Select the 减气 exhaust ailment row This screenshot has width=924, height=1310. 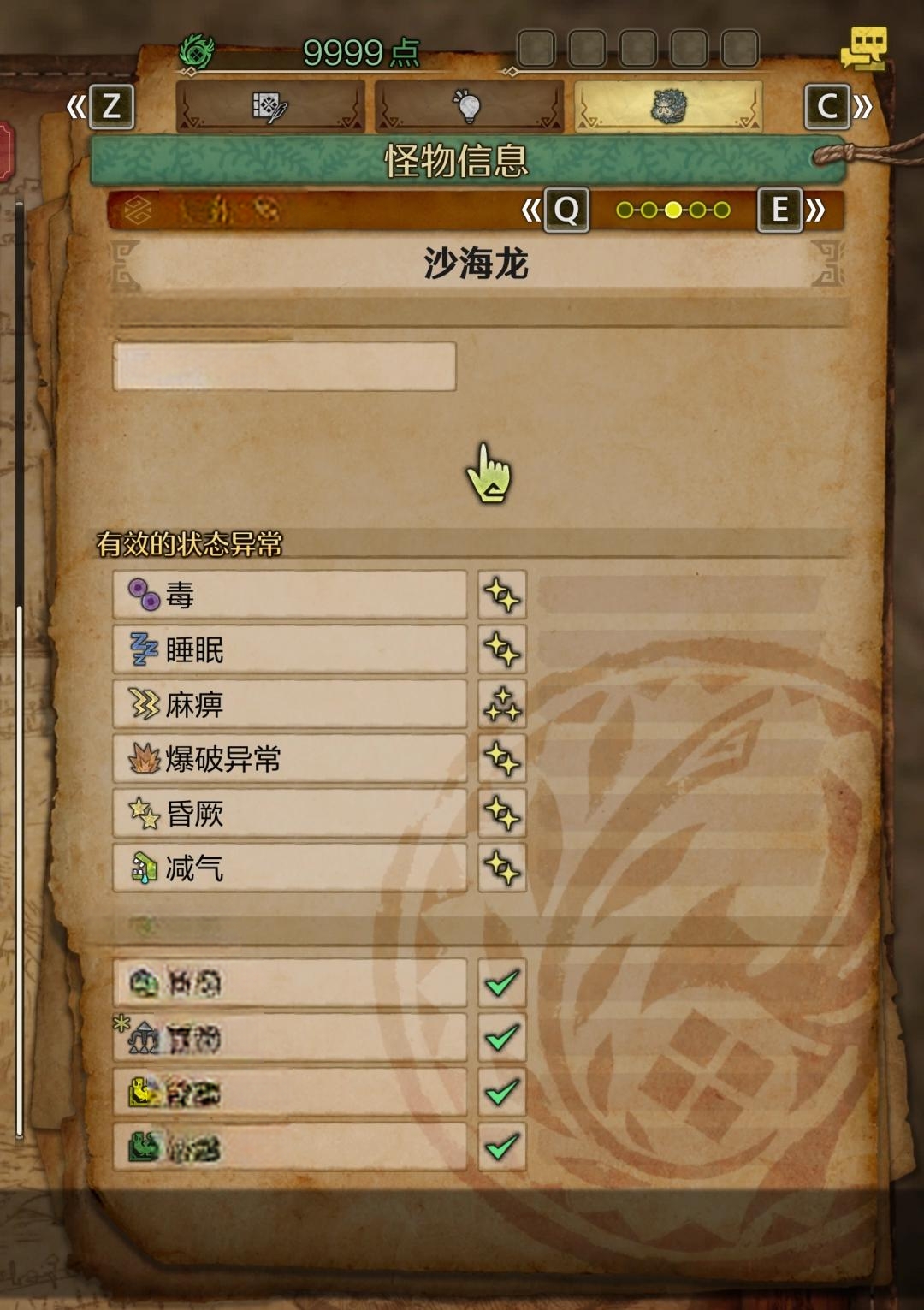point(290,868)
